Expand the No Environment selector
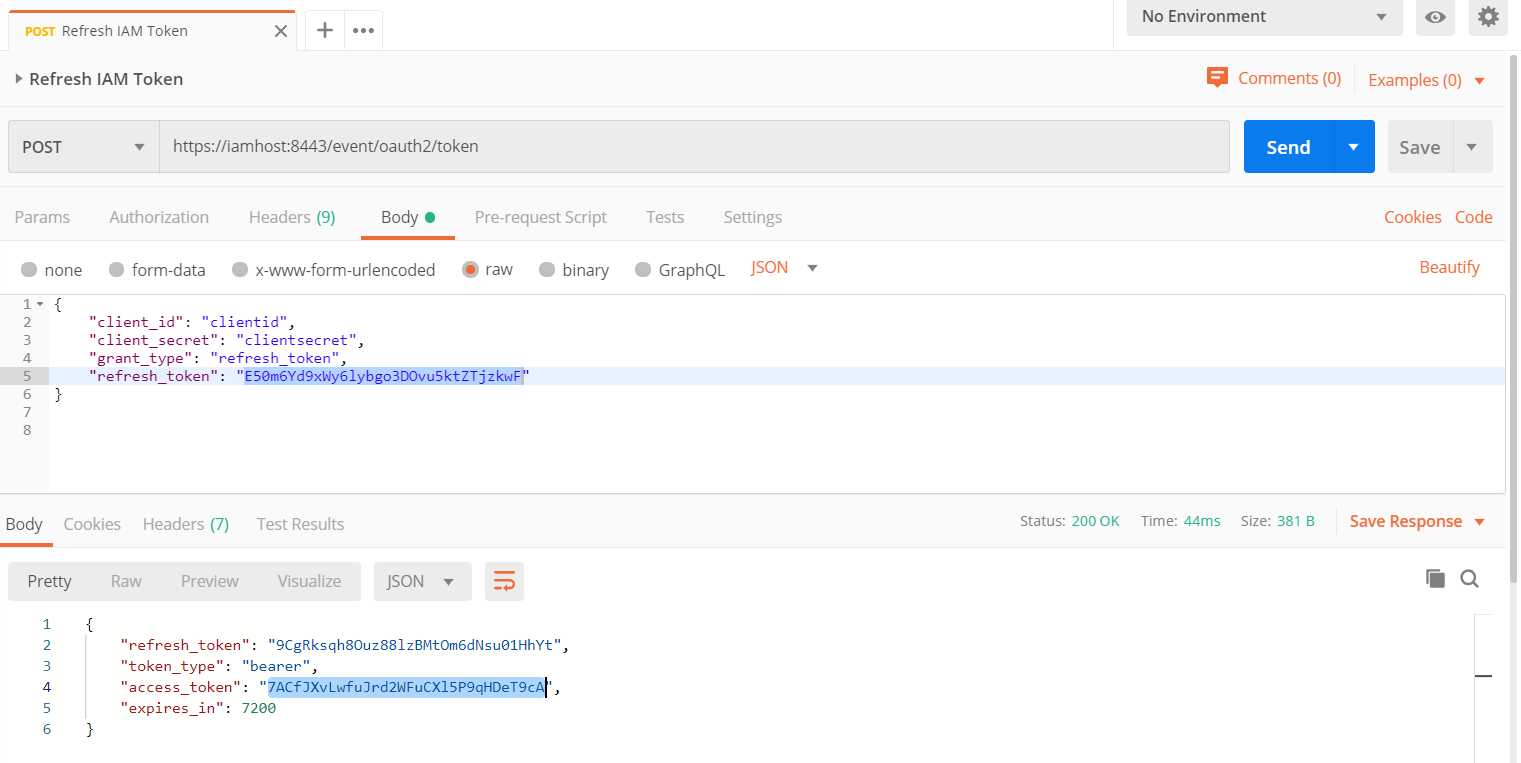This screenshot has height=763, width=1521. pos(1264,17)
